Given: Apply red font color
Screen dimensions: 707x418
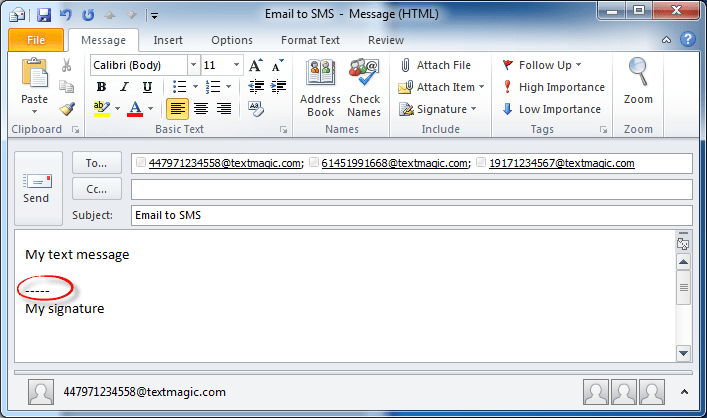Looking at the screenshot, I should pos(135,109).
